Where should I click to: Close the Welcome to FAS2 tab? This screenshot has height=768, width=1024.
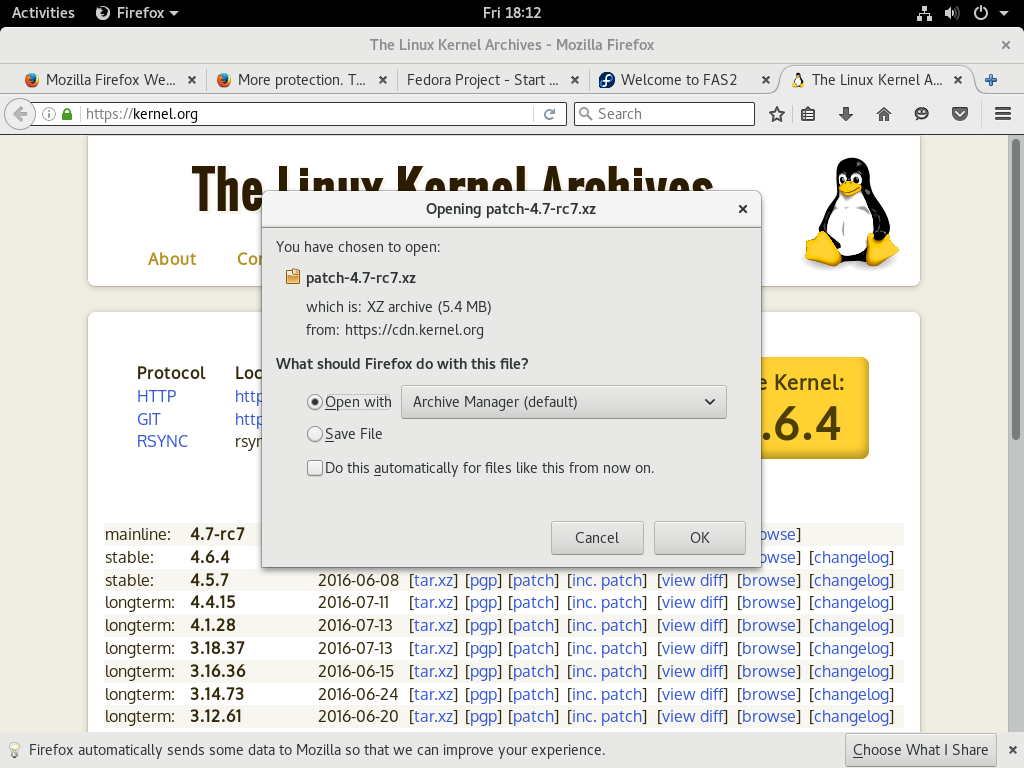pos(765,80)
